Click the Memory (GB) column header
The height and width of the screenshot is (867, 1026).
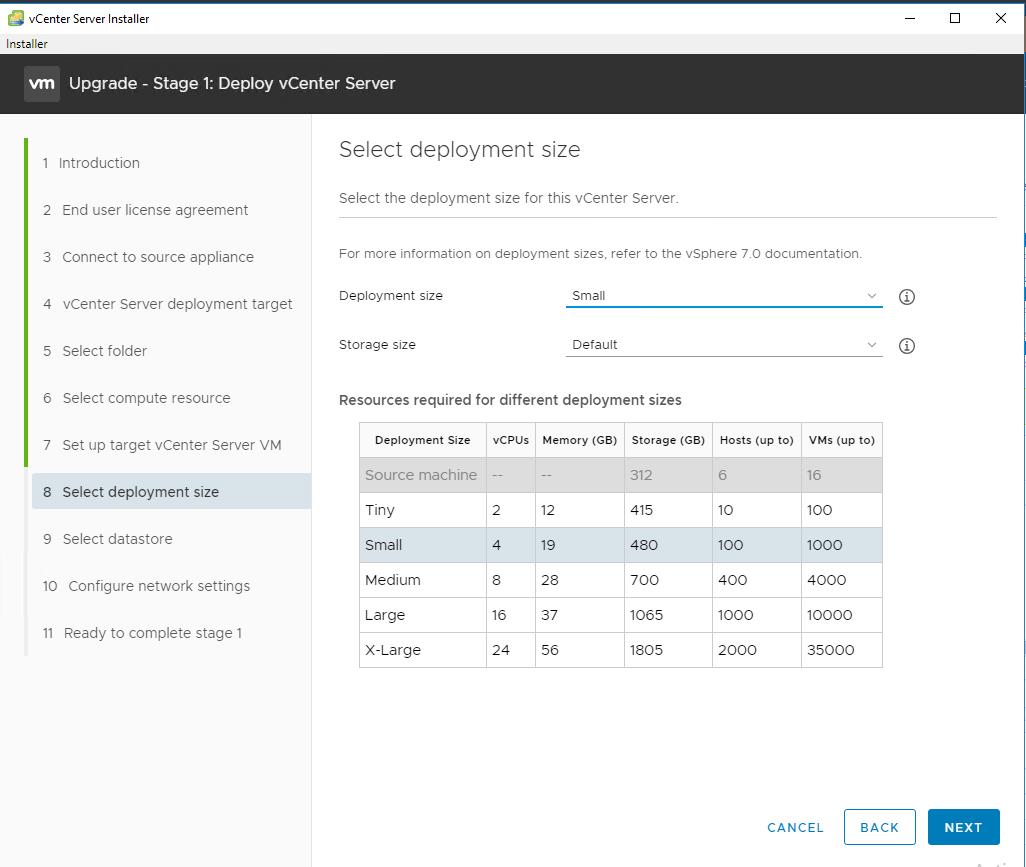[x=580, y=440]
